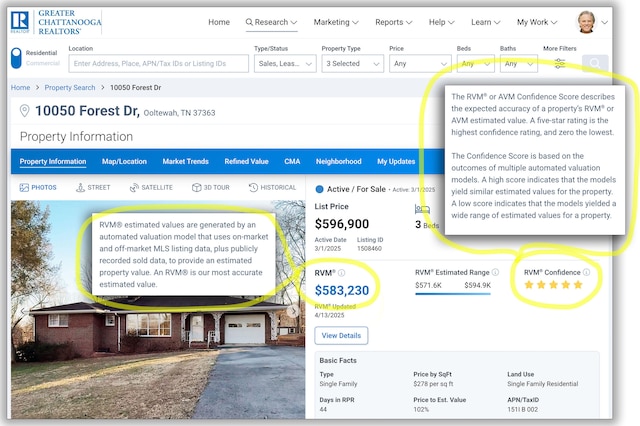Image resolution: width=640 pixels, height=426 pixels.
Task: Click the bed icon above 3 Beds
Action: coord(422,209)
